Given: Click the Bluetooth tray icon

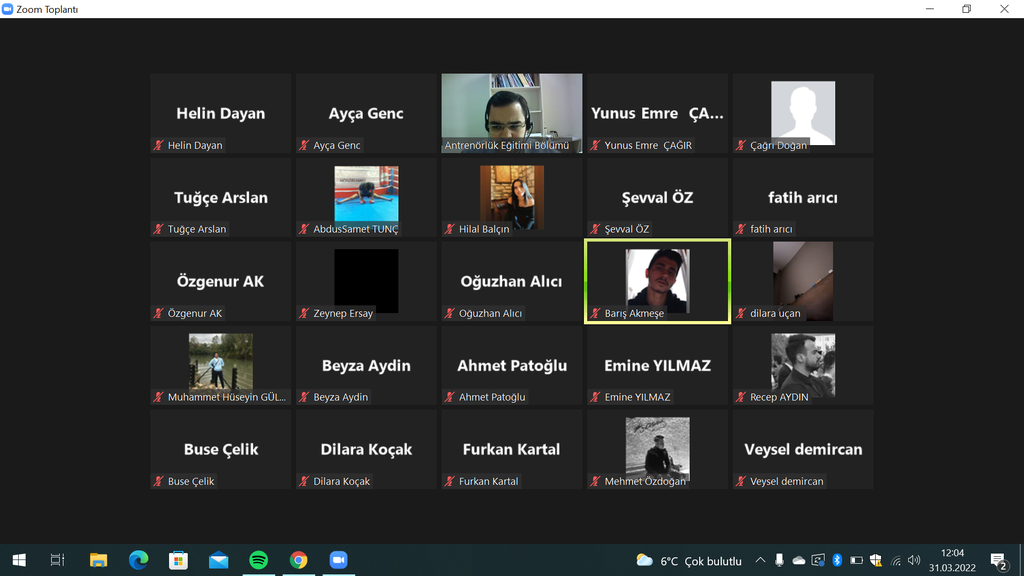Looking at the screenshot, I should 837,560.
